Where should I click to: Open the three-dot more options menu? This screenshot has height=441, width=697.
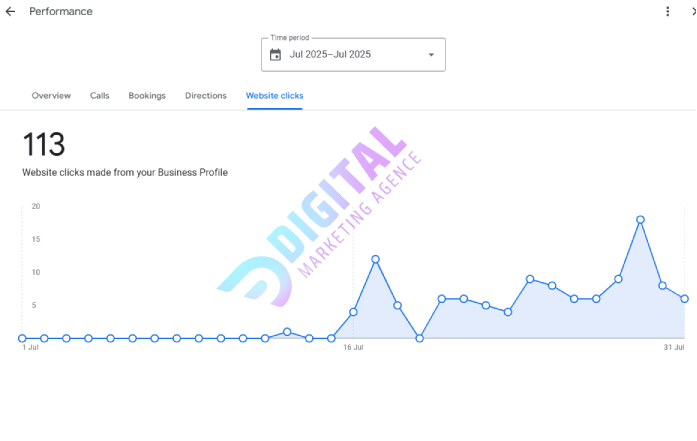(667, 12)
